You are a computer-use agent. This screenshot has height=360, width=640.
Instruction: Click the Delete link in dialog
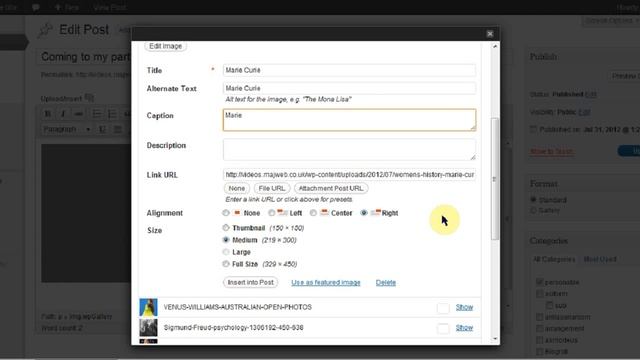click(386, 282)
